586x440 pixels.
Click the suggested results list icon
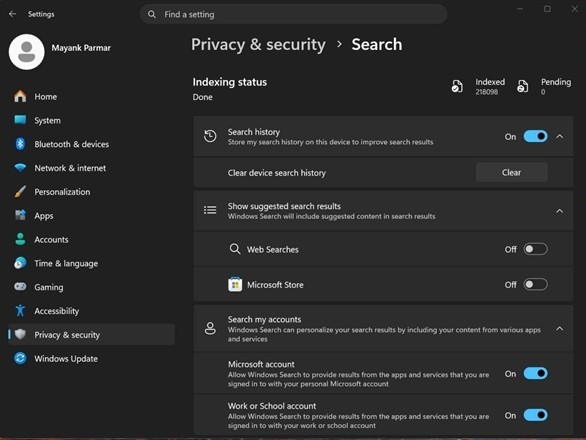[210, 210]
